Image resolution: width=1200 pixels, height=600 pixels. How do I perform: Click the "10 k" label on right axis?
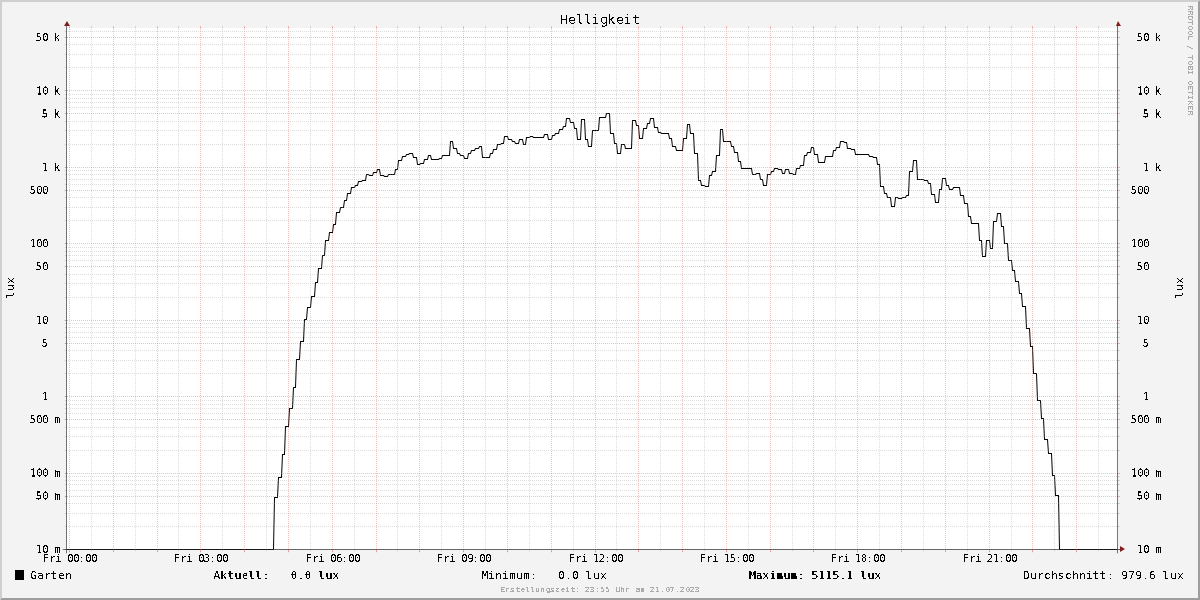(x=1148, y=91)
